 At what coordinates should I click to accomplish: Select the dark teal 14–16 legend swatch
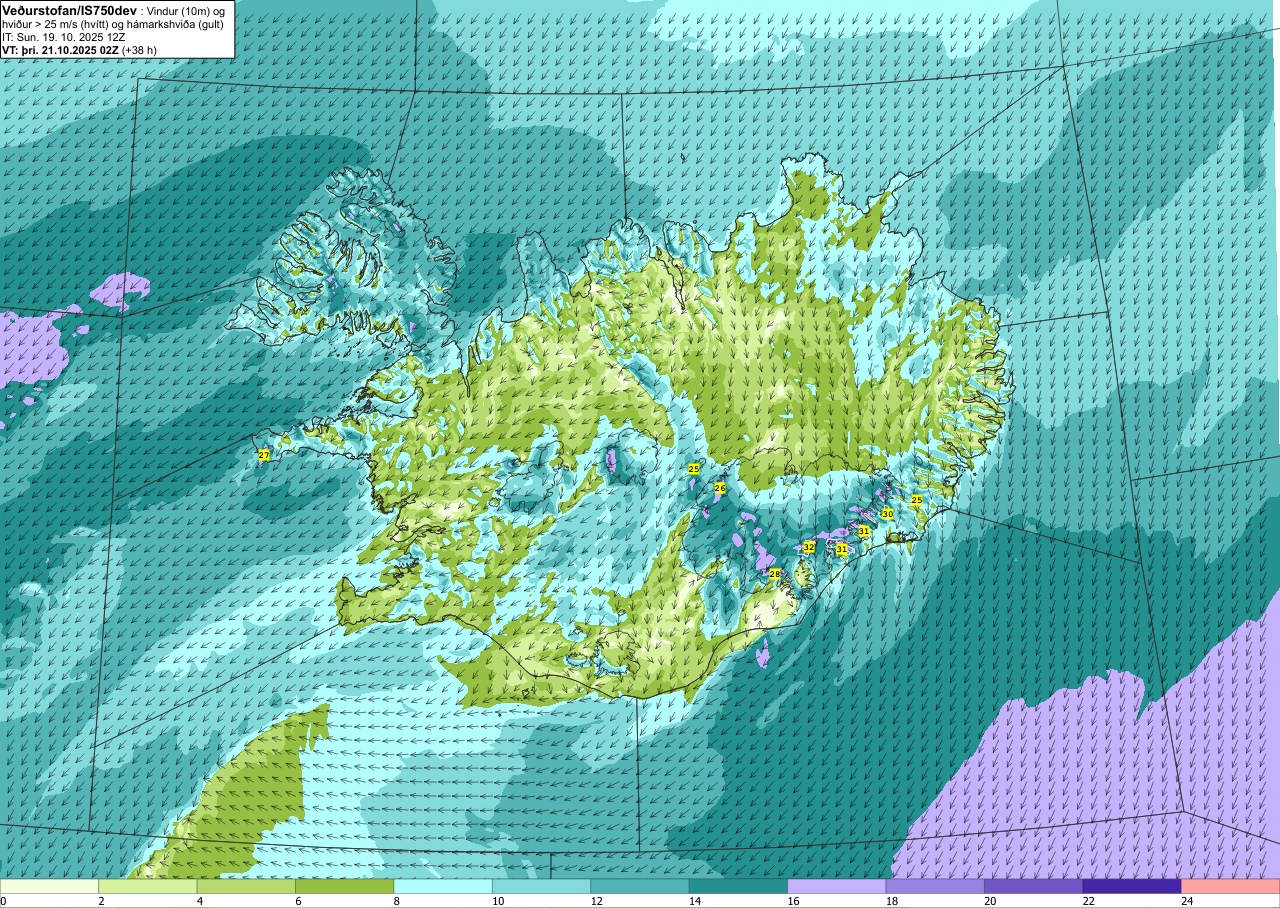[x=738, y=886]
